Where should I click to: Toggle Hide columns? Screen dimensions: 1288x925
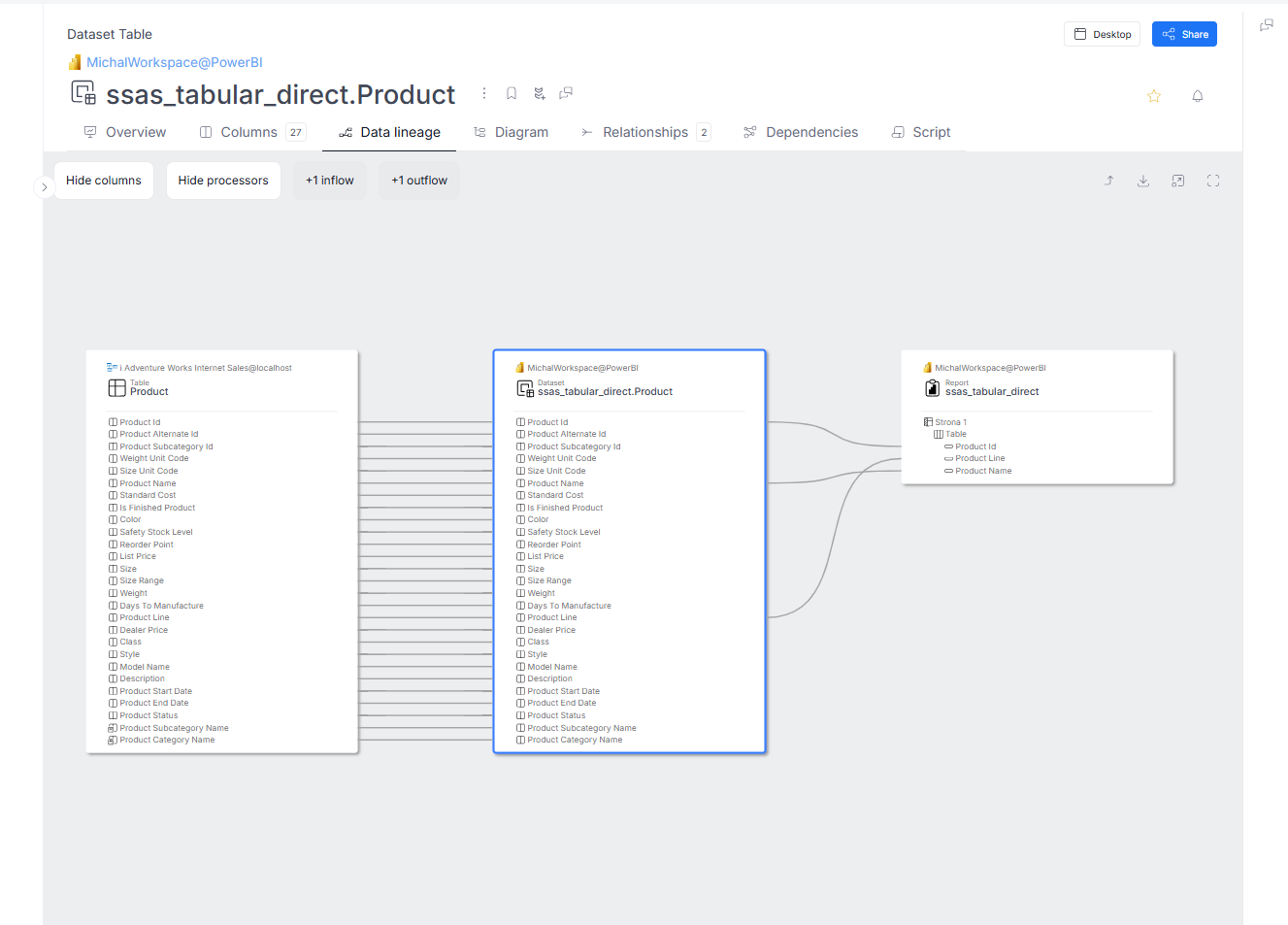coord(104,181)
